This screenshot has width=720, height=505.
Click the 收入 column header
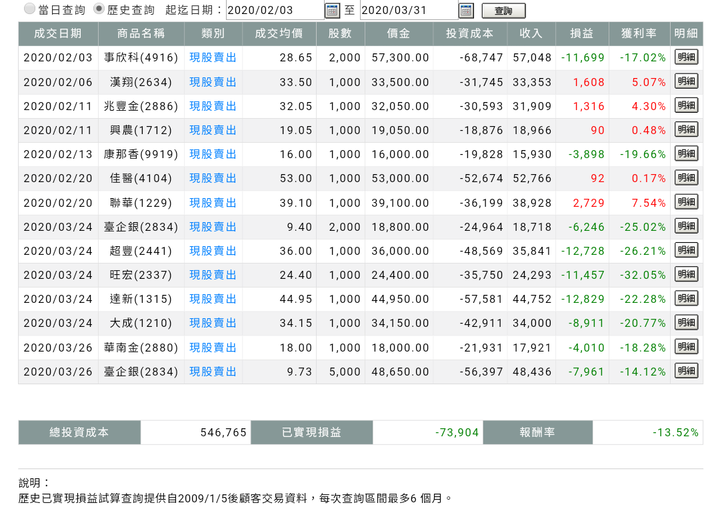point(531,34)
